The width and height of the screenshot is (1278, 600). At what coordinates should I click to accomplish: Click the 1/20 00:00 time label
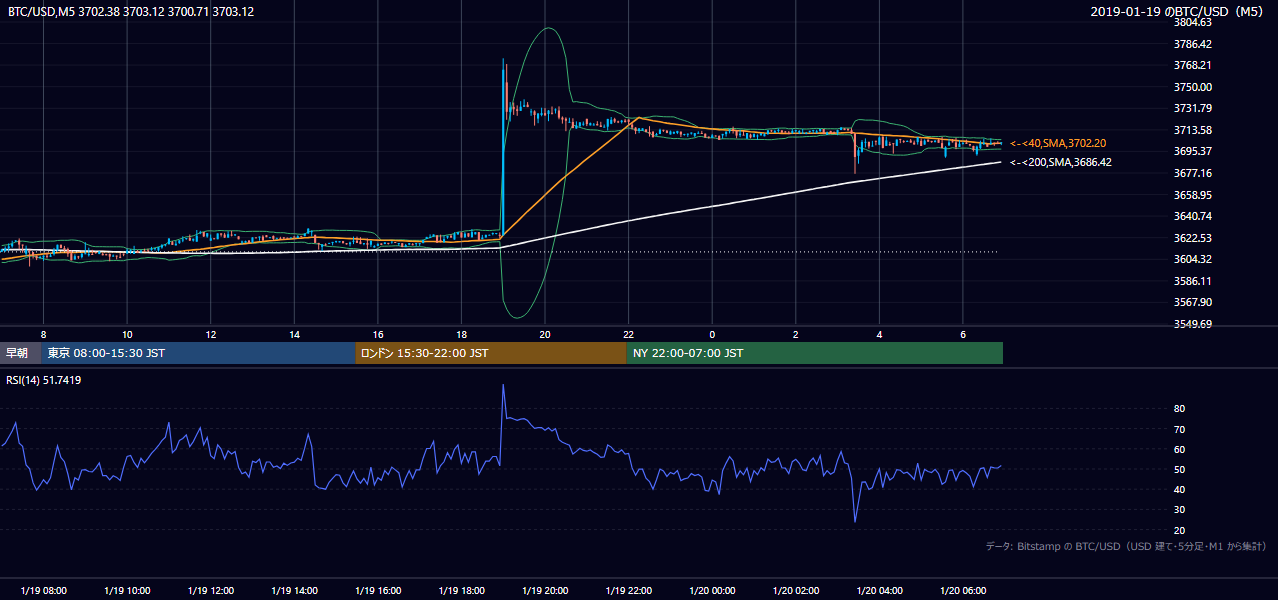pos(712,590)
